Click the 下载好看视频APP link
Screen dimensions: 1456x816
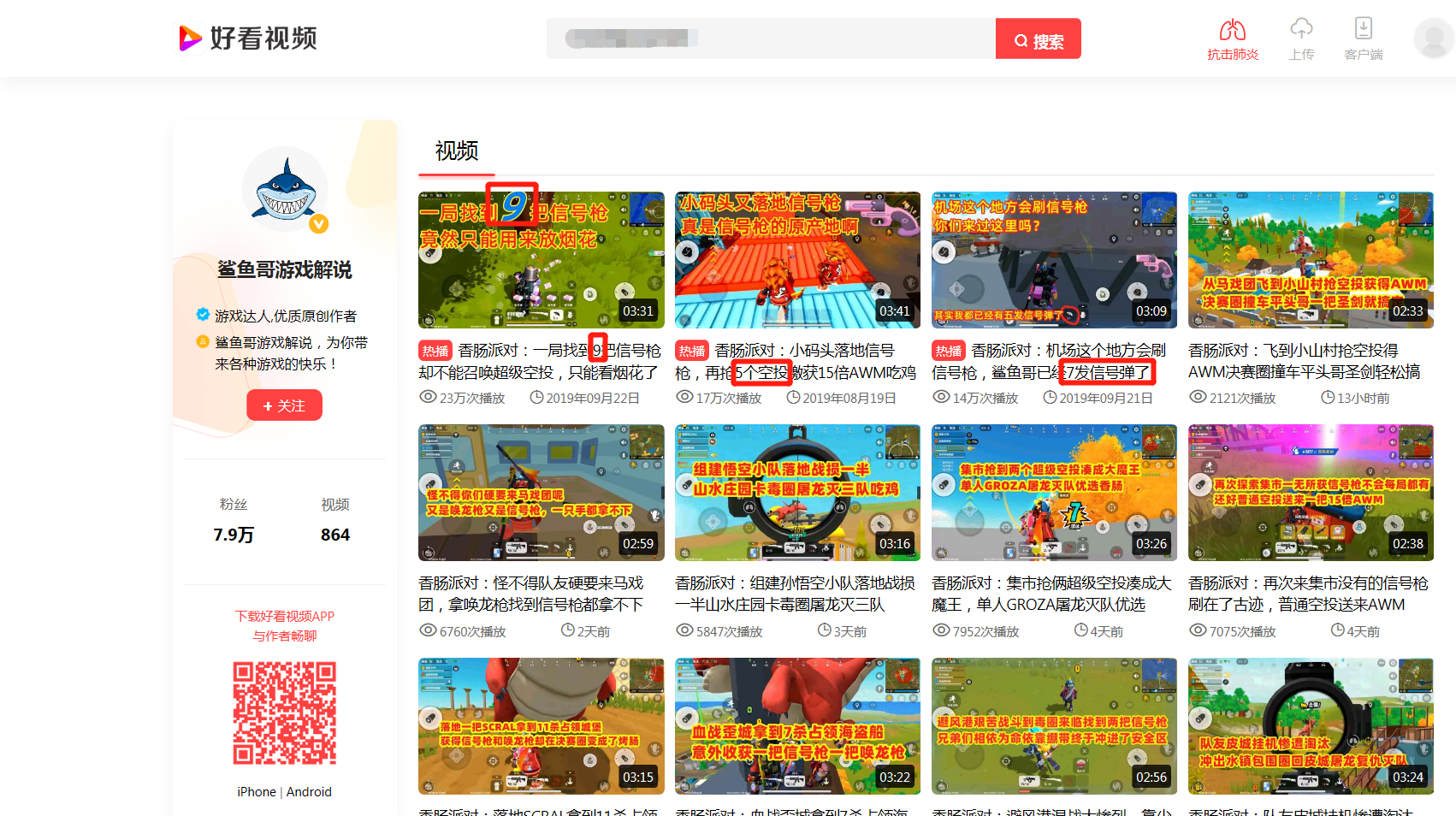285,616
